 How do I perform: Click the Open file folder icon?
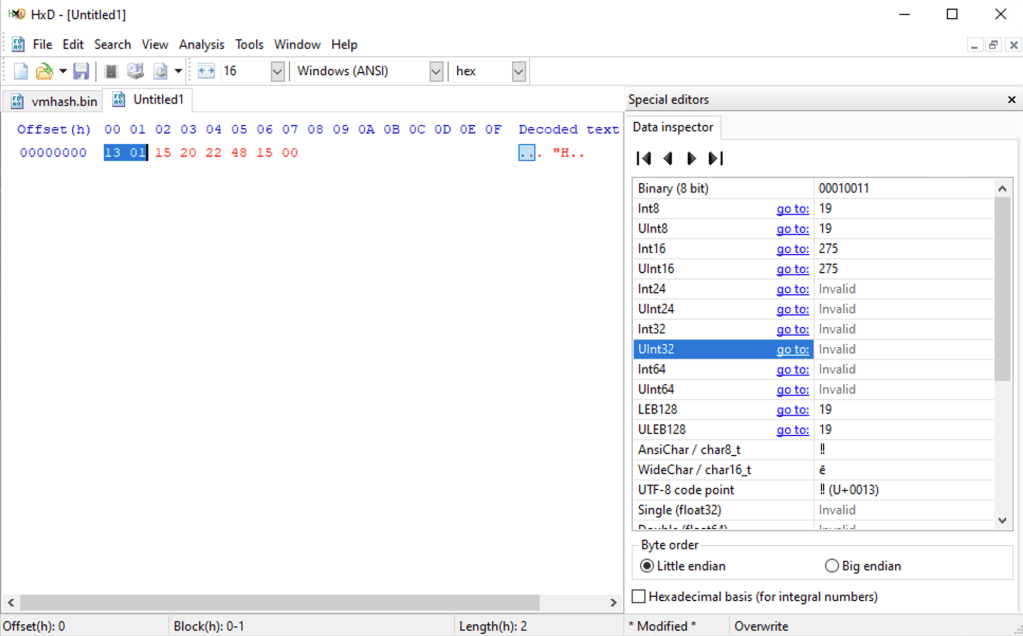(x=44, y=71)
